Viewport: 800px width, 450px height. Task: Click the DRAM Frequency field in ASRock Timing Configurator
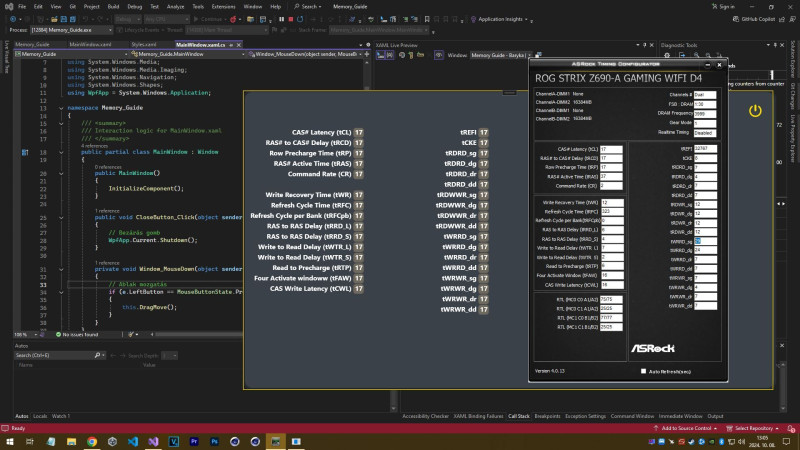(705, 114)
